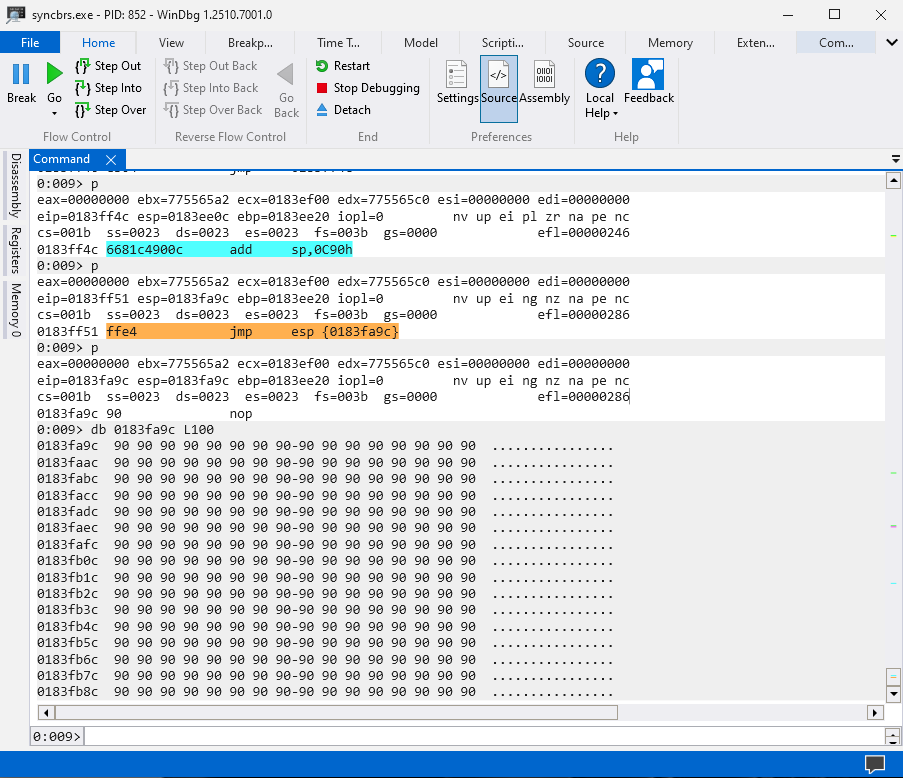Open the Go button dropdown arrow
The height and width of the screenshot is (778, 903).
54,114
